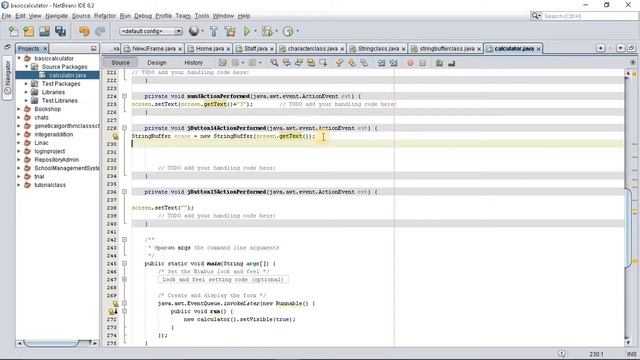This screenshot has width=640, height=360.
Task: Click the Previous Bookmark icon
Action: pos(339,63)
